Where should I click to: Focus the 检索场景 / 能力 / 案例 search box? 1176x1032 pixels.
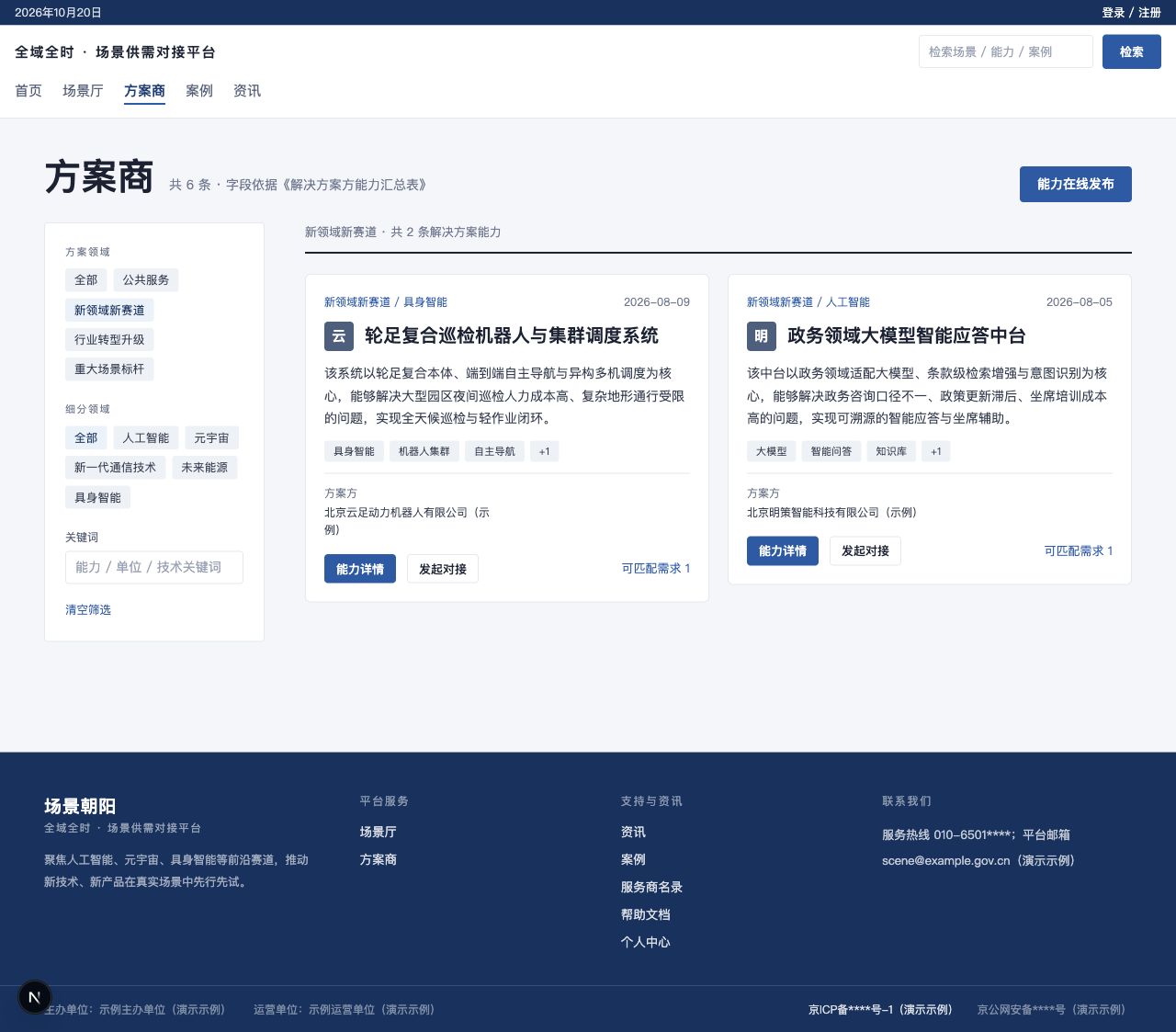pos(1006,51)
